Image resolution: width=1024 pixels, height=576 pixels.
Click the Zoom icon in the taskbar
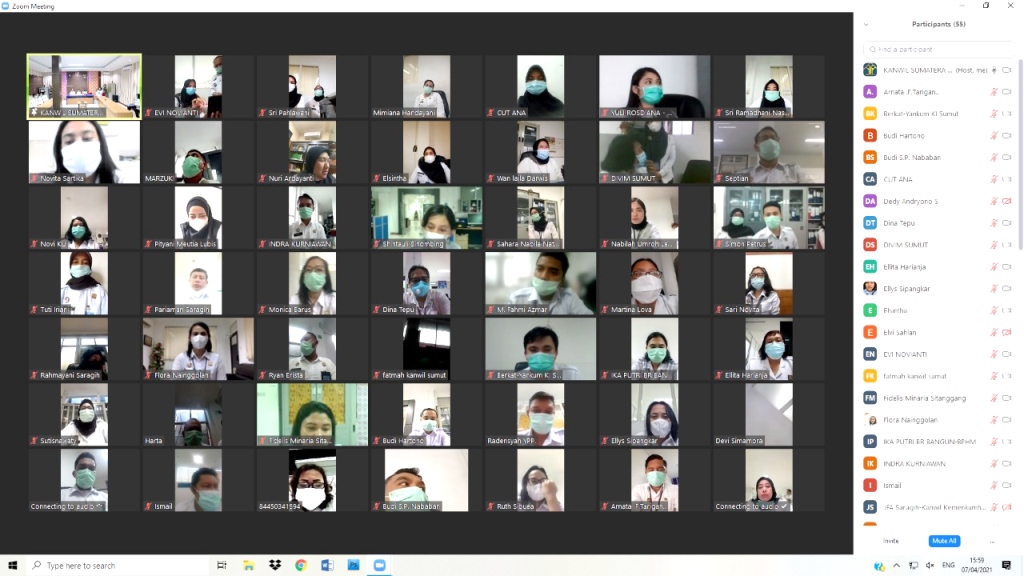pyautogui.click(x=379, y=566)
